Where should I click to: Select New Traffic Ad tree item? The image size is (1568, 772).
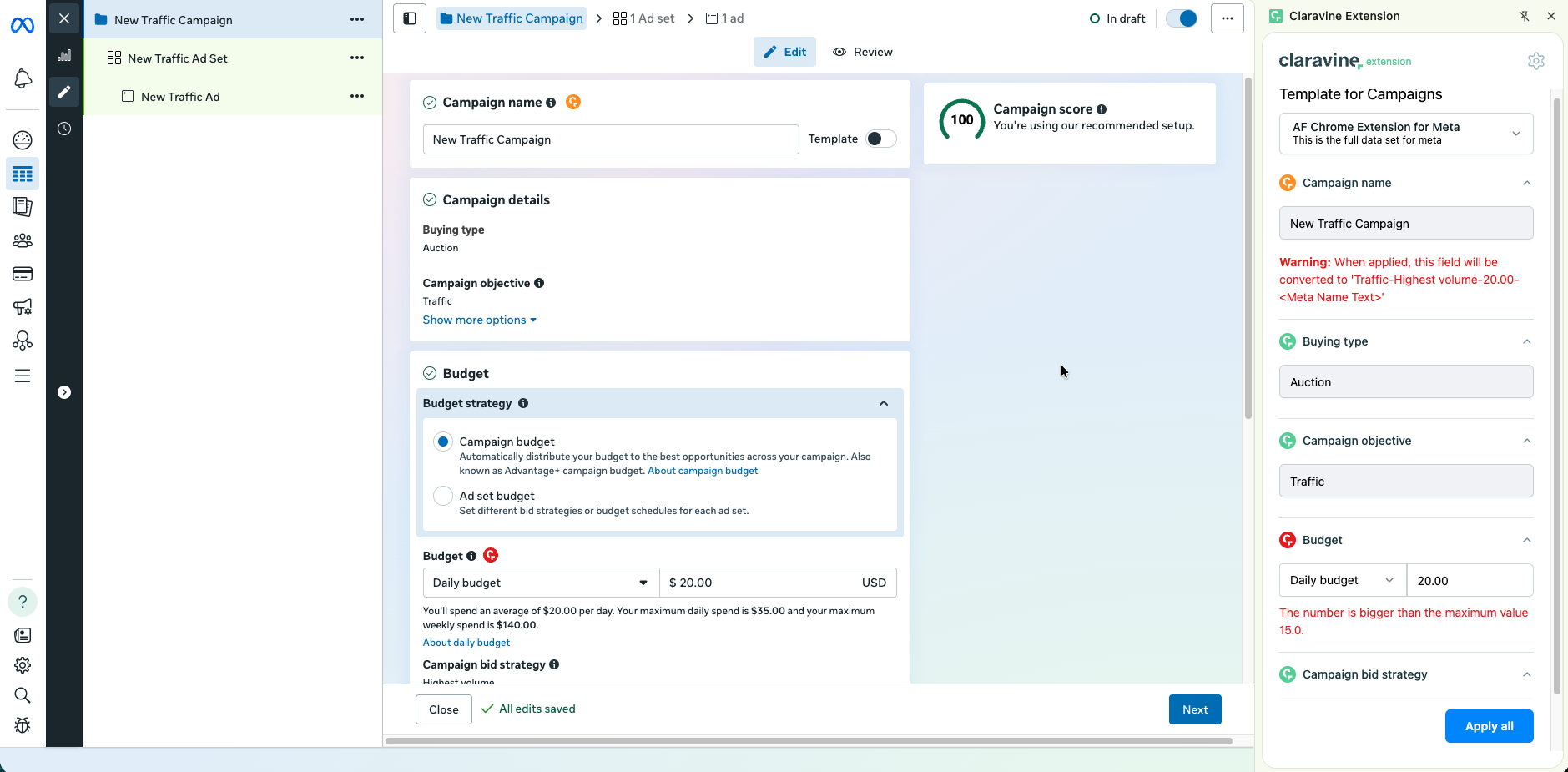point(233,96)
